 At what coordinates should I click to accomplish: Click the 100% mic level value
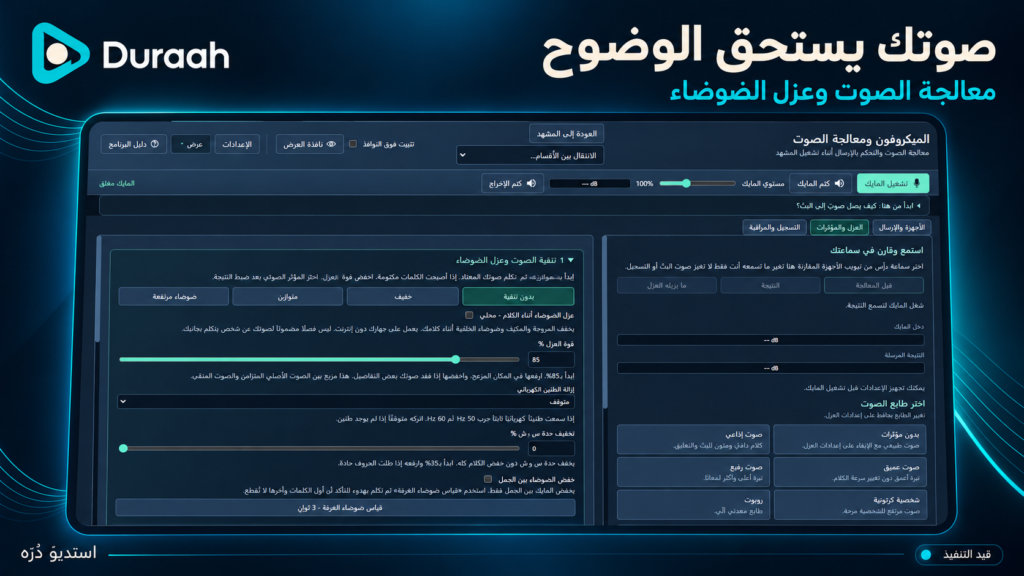tap(645, 184)
